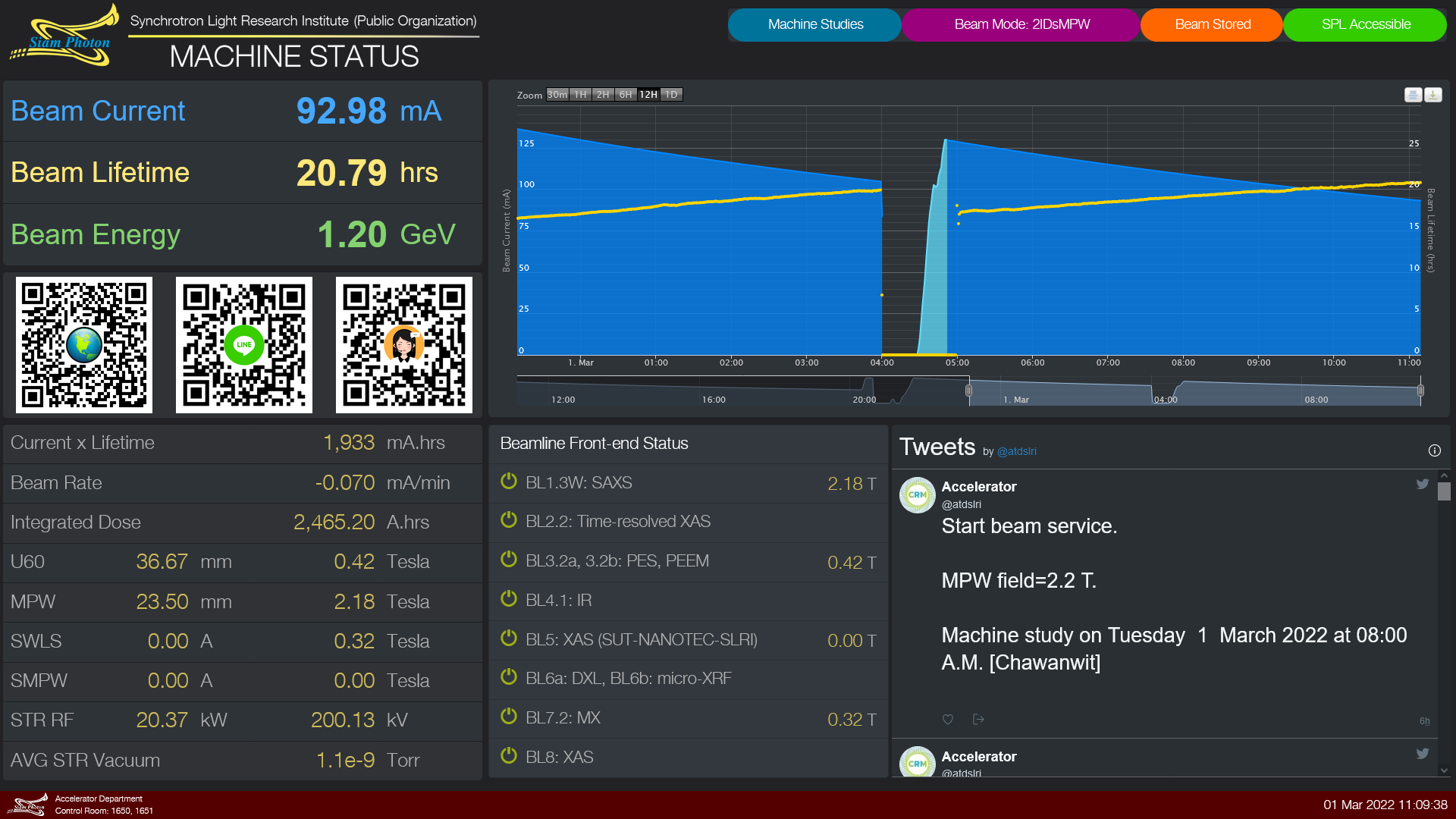Click the LINE QR code
The image size is (1456, 819).
(244, 345)
